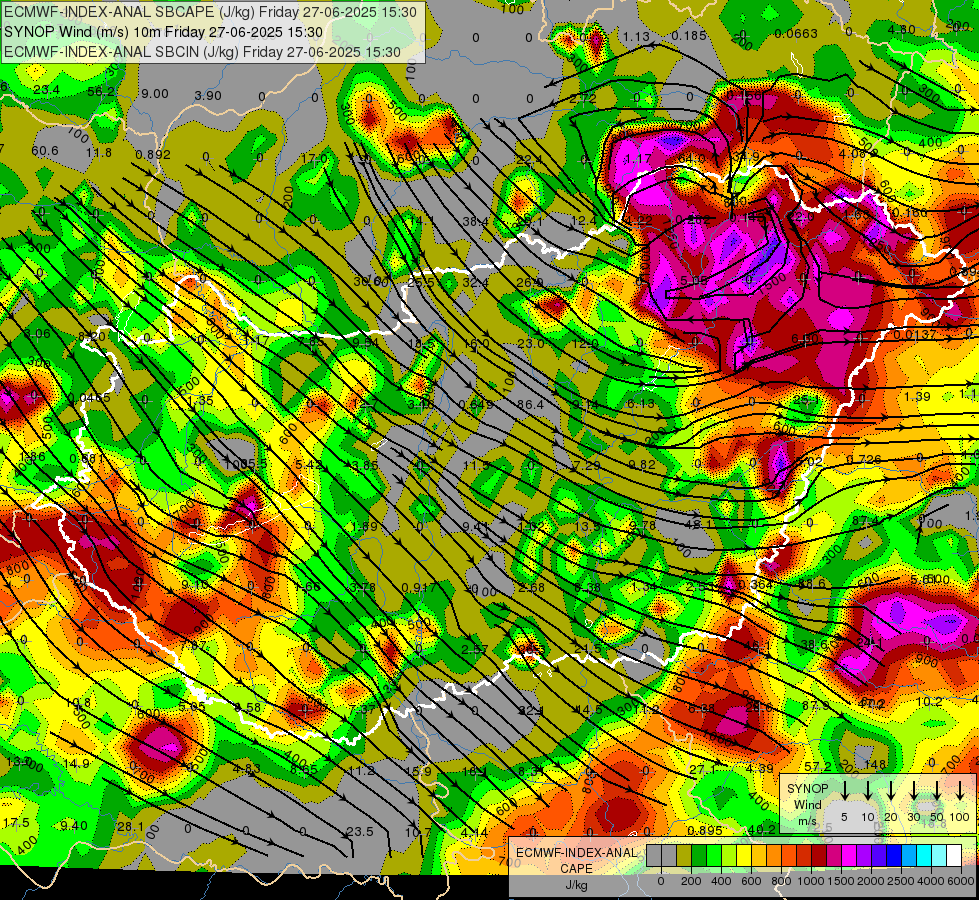Select the olive swatch in the CAPE color scale
This screenshot has height=900, width=979.
684,855
